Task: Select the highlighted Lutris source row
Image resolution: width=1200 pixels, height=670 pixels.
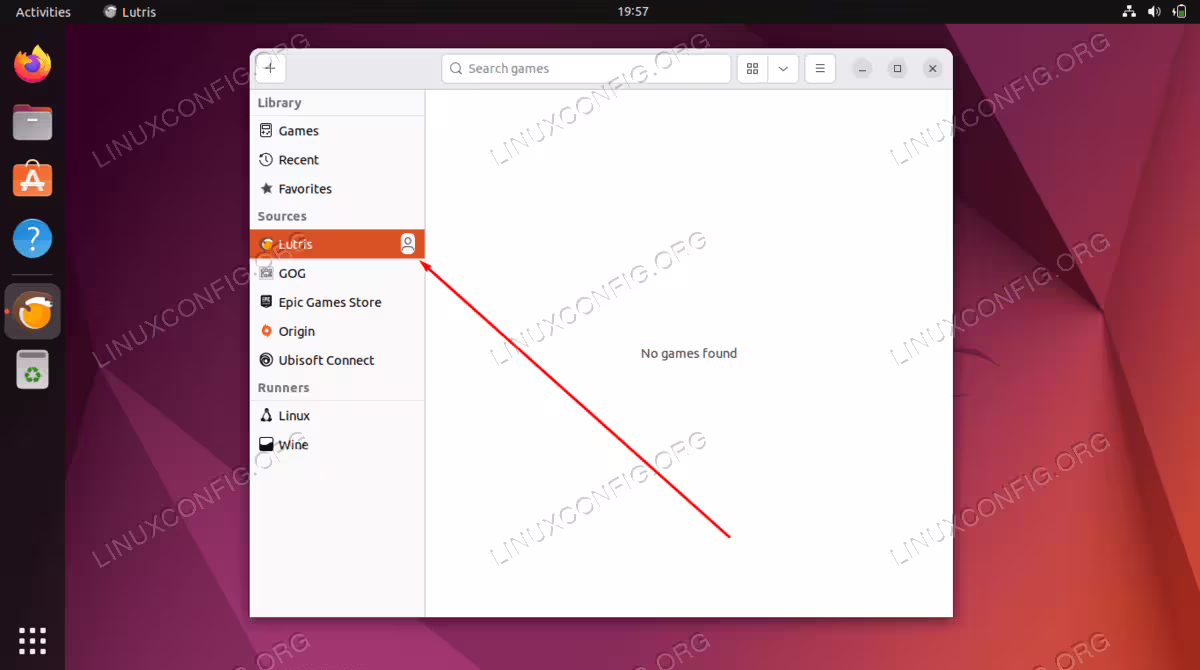Action: 337,244
